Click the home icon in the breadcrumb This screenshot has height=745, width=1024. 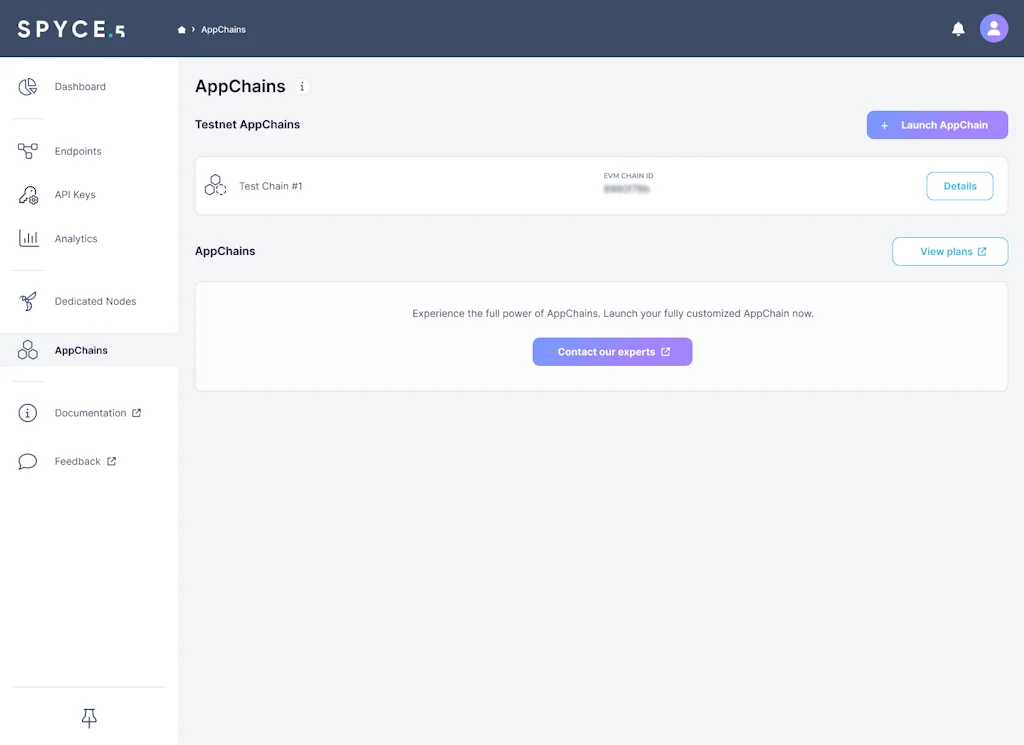182,29
